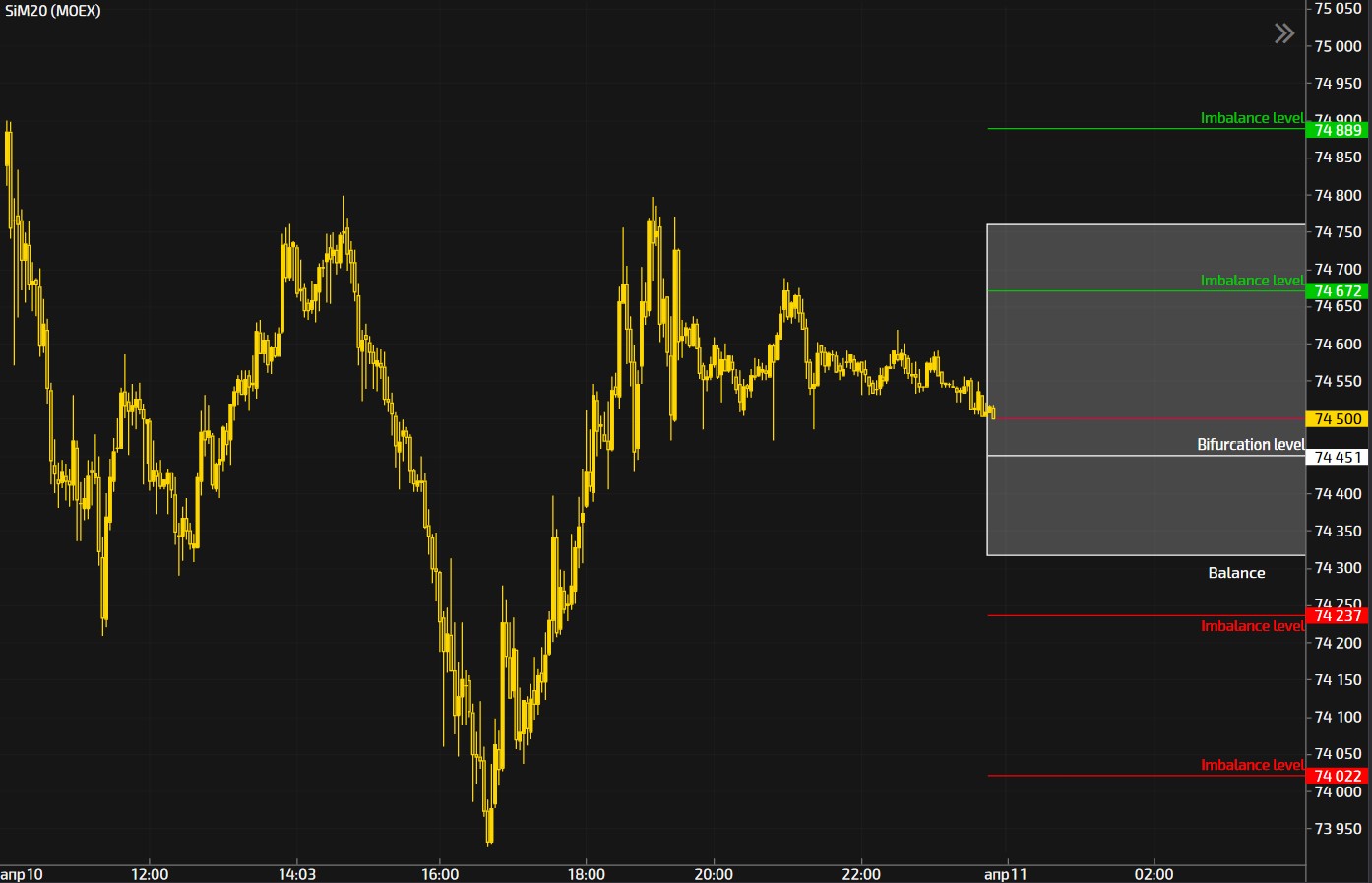Click the 14:03 mark on the time axis

297,874
